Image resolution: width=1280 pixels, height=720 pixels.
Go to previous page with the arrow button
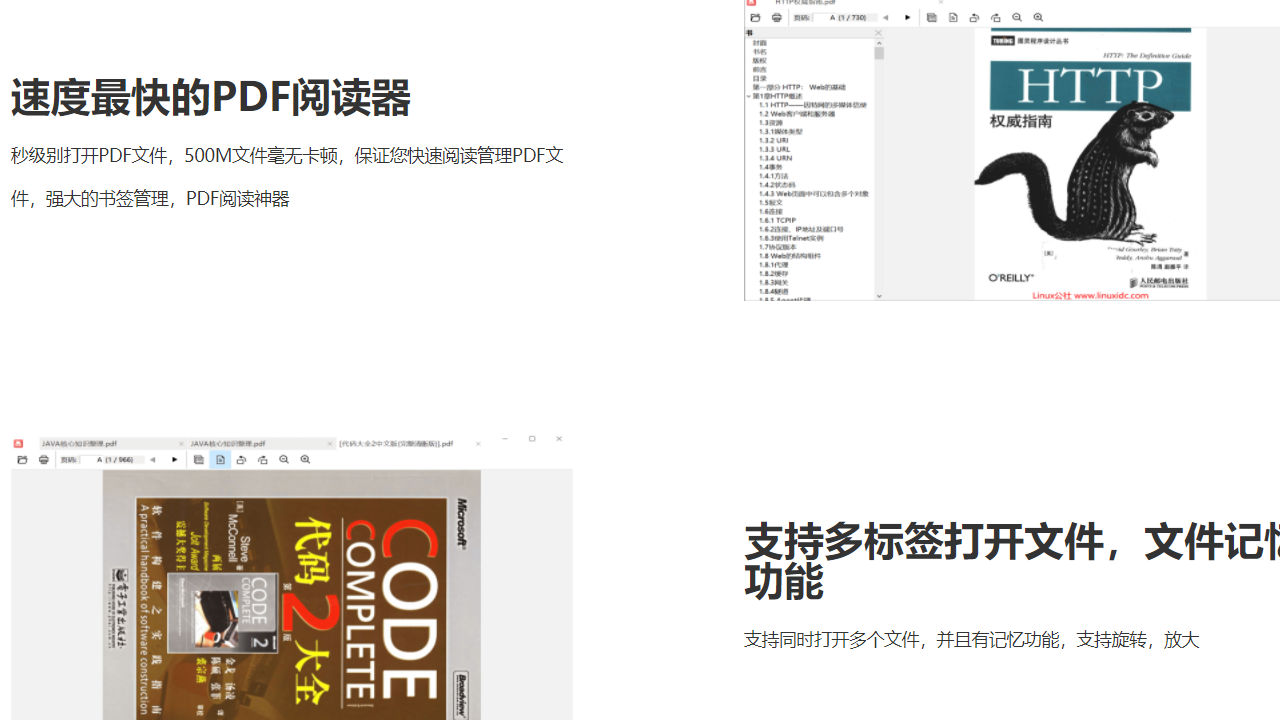click(x=153, y=459)
